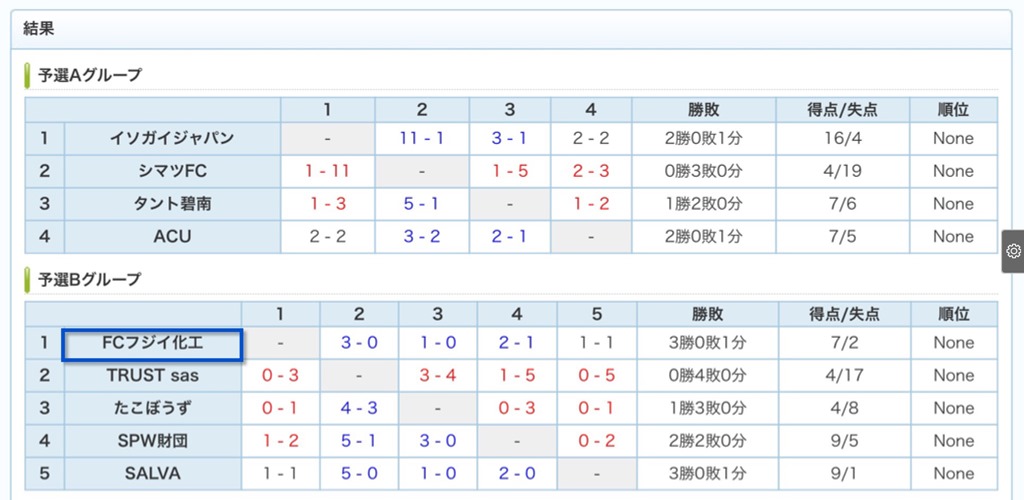
Task: Click the 3勝0敗1分 record for SALVA
Action: pos(708,473)
